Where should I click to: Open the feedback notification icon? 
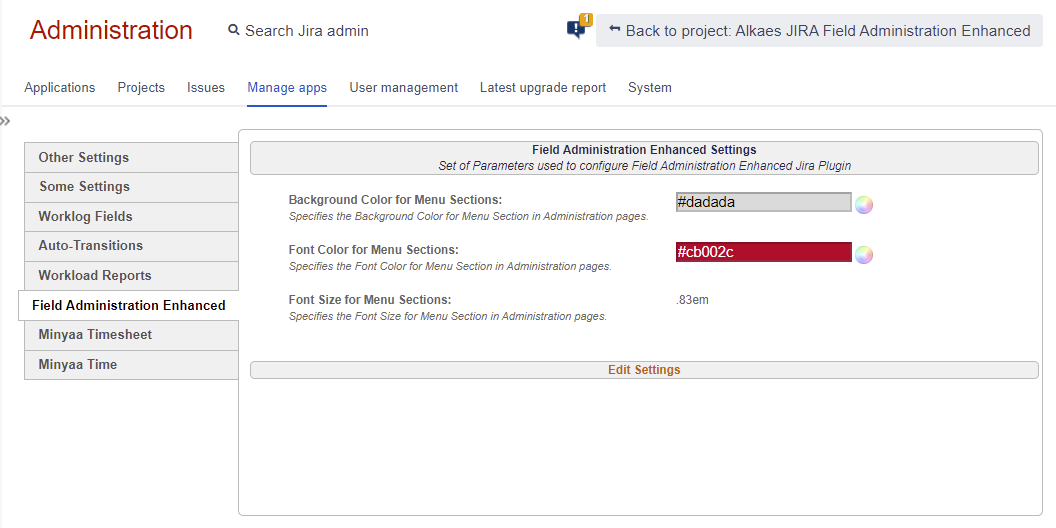(x=579, y=28)
